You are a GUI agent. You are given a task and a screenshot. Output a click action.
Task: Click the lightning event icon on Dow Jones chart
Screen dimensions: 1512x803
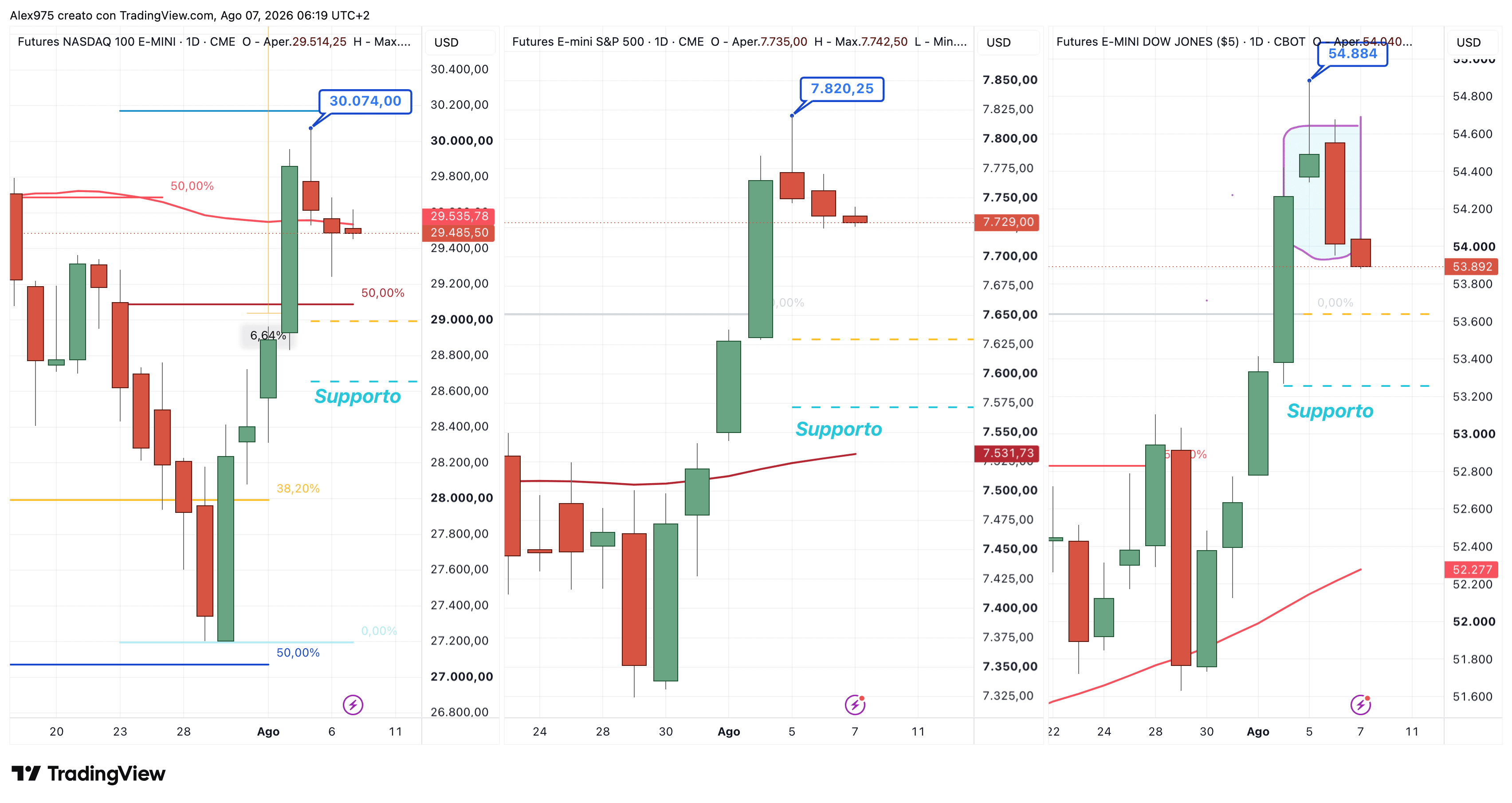[1361, 705]
